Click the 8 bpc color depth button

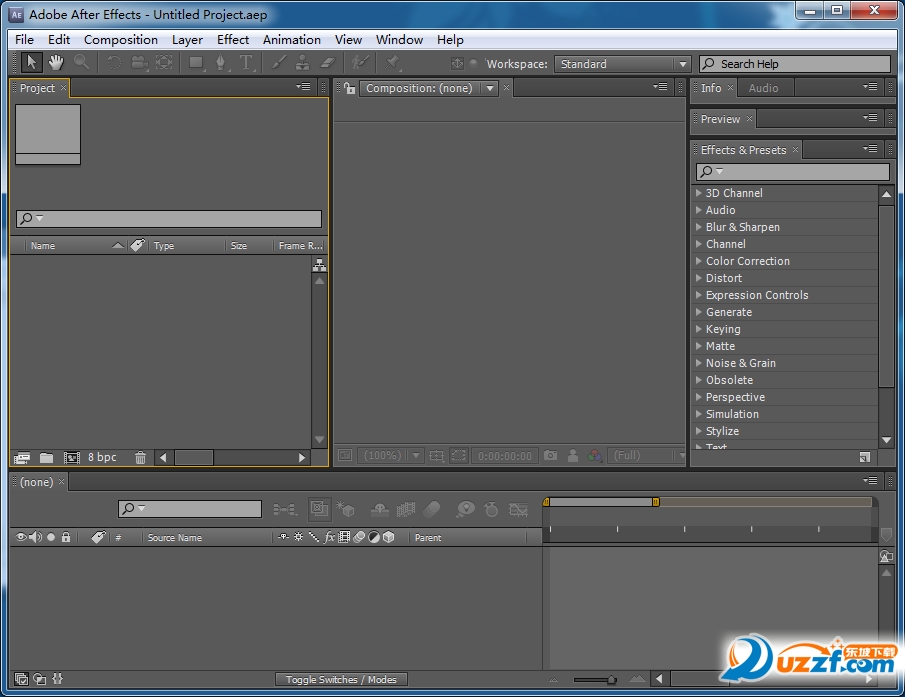click(102, 458)
